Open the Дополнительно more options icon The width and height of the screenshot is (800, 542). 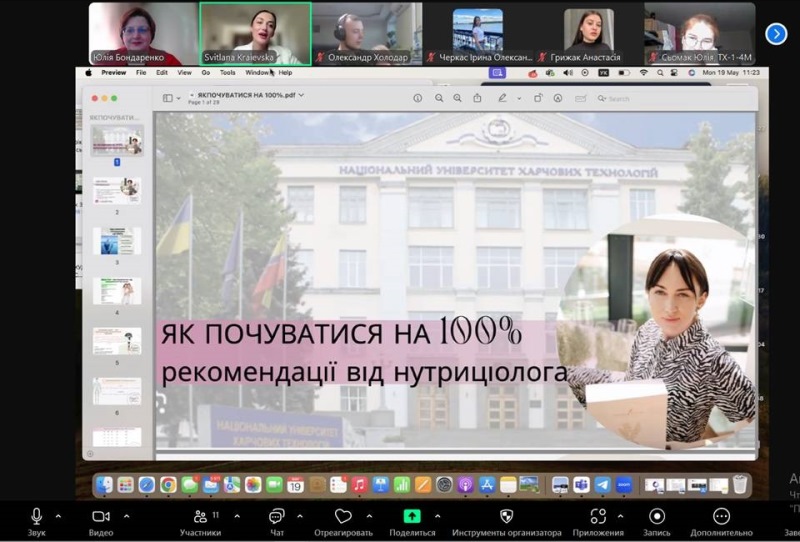click(x=721, y=517)
